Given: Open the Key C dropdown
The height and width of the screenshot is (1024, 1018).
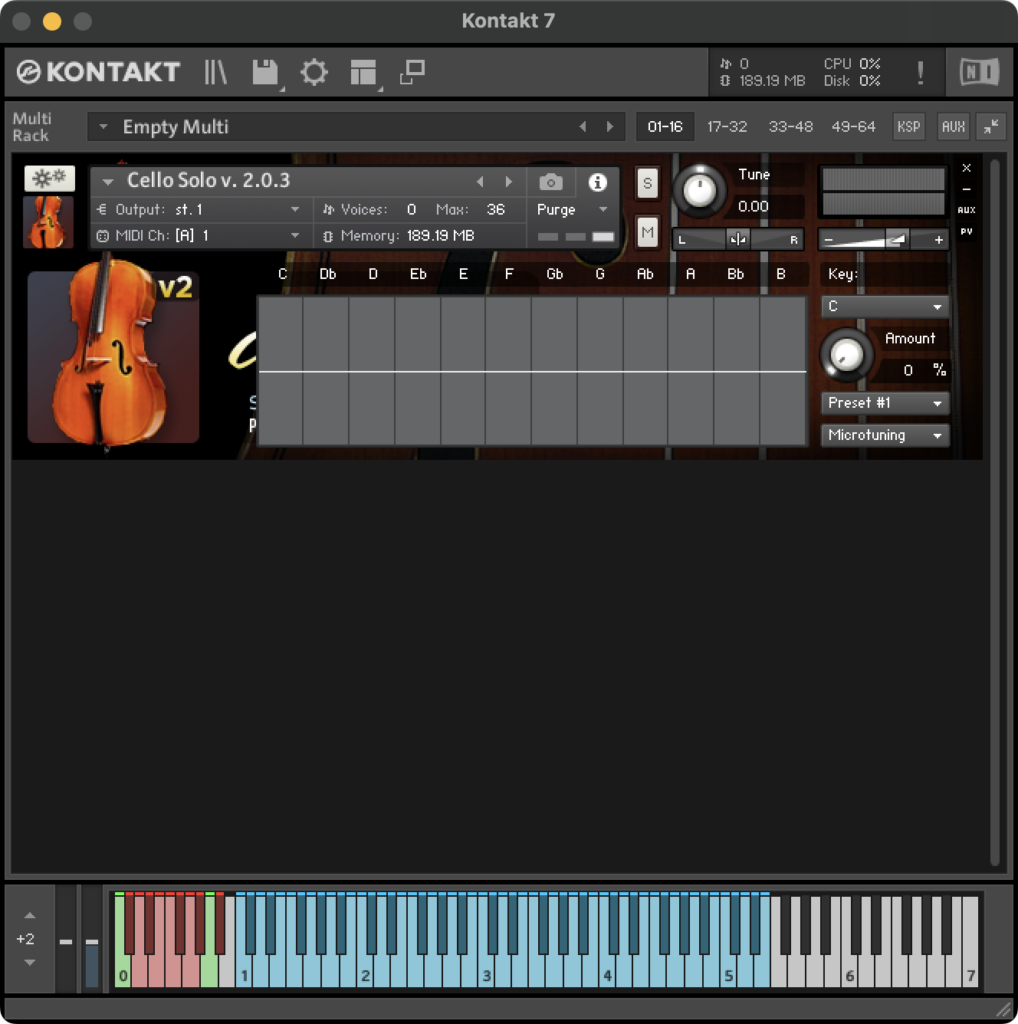Looking at the screenshot, I should point(884,306).
